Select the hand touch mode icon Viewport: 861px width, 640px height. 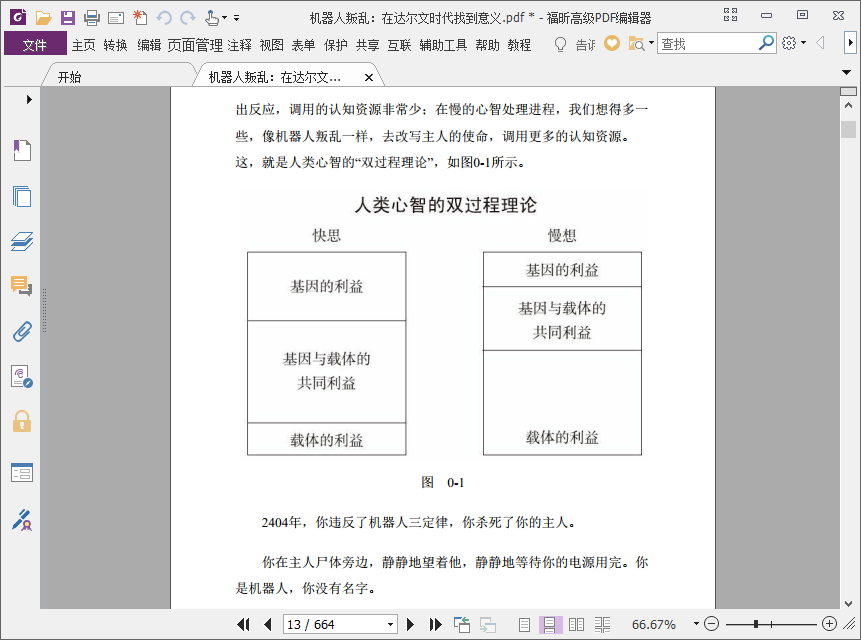point(213,18)
